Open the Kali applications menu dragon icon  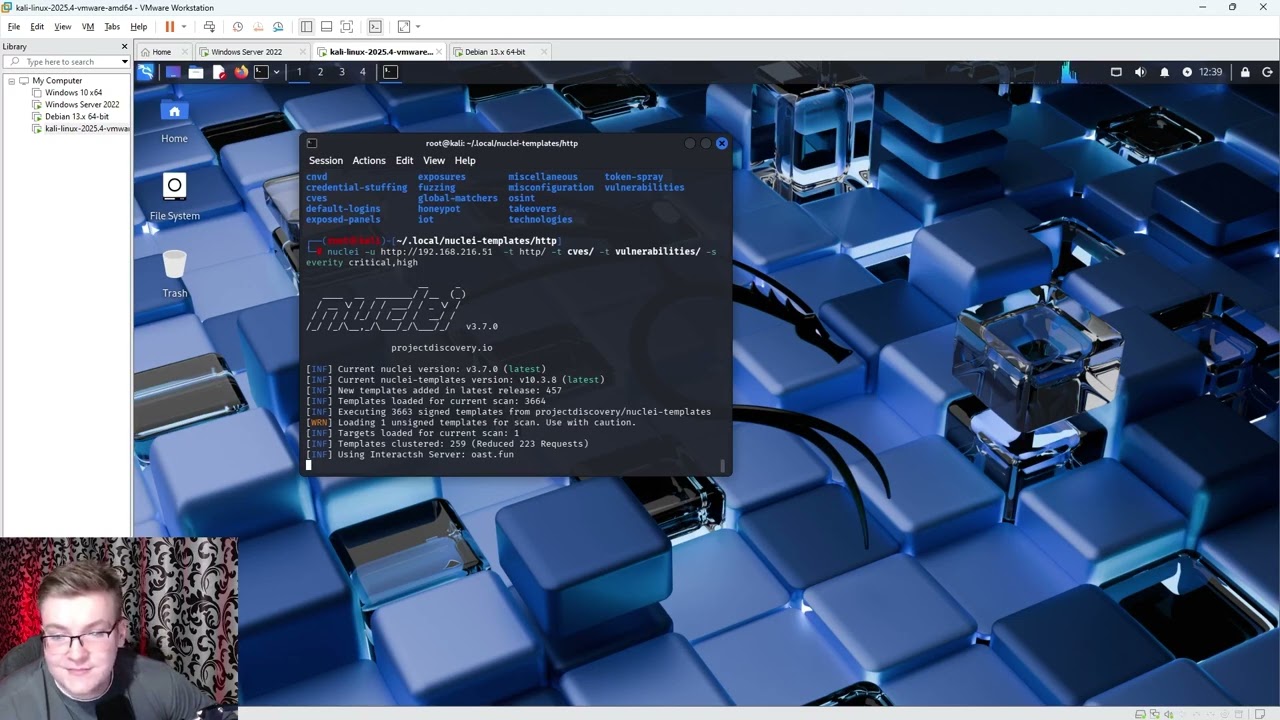coord(146,72)
